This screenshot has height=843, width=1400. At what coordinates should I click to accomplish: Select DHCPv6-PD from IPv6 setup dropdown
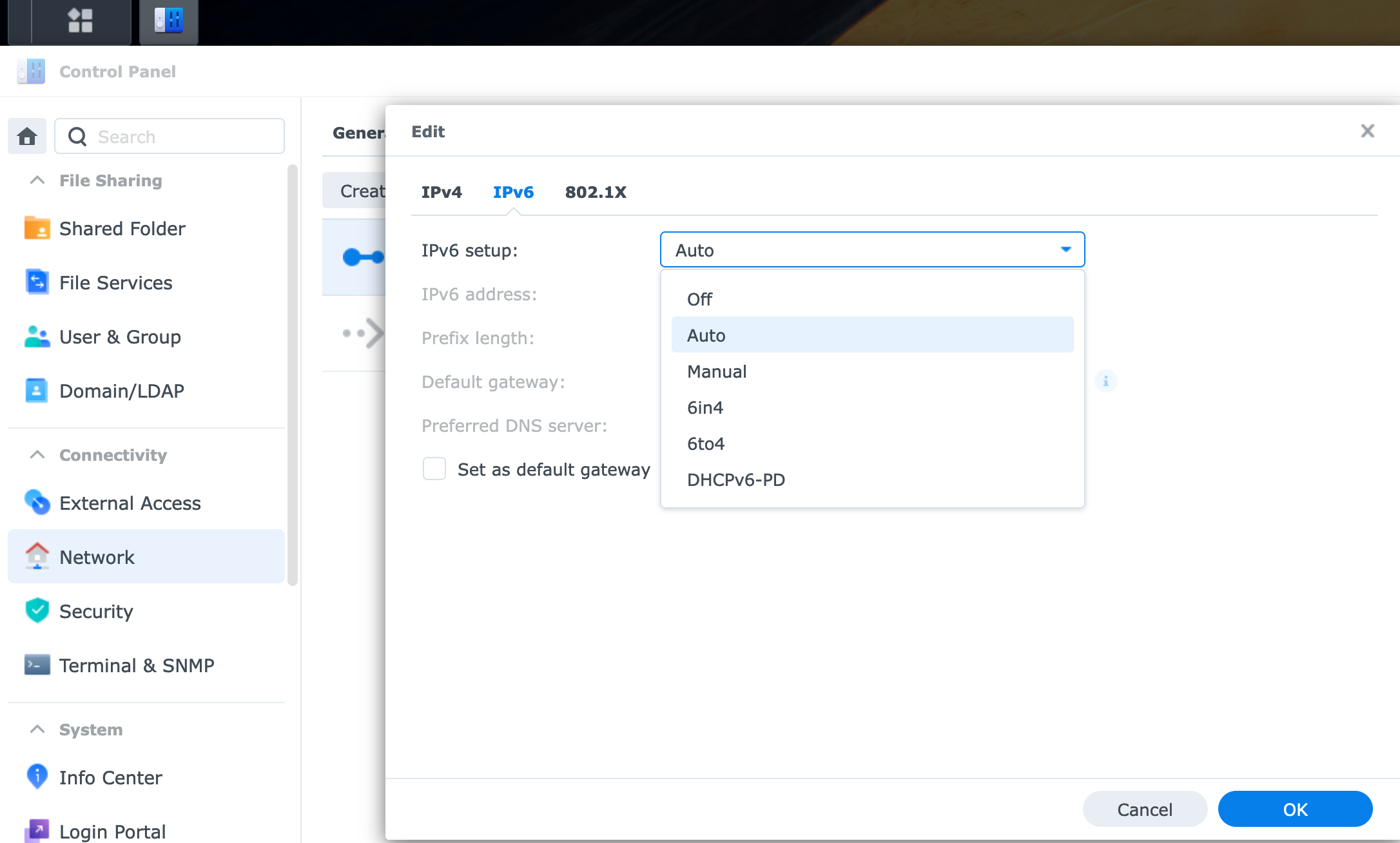click(x=735, y=480)
